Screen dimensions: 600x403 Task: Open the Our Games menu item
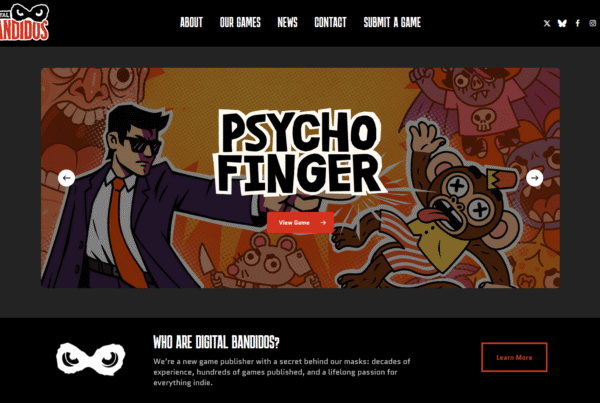click(x=240, y=23)
